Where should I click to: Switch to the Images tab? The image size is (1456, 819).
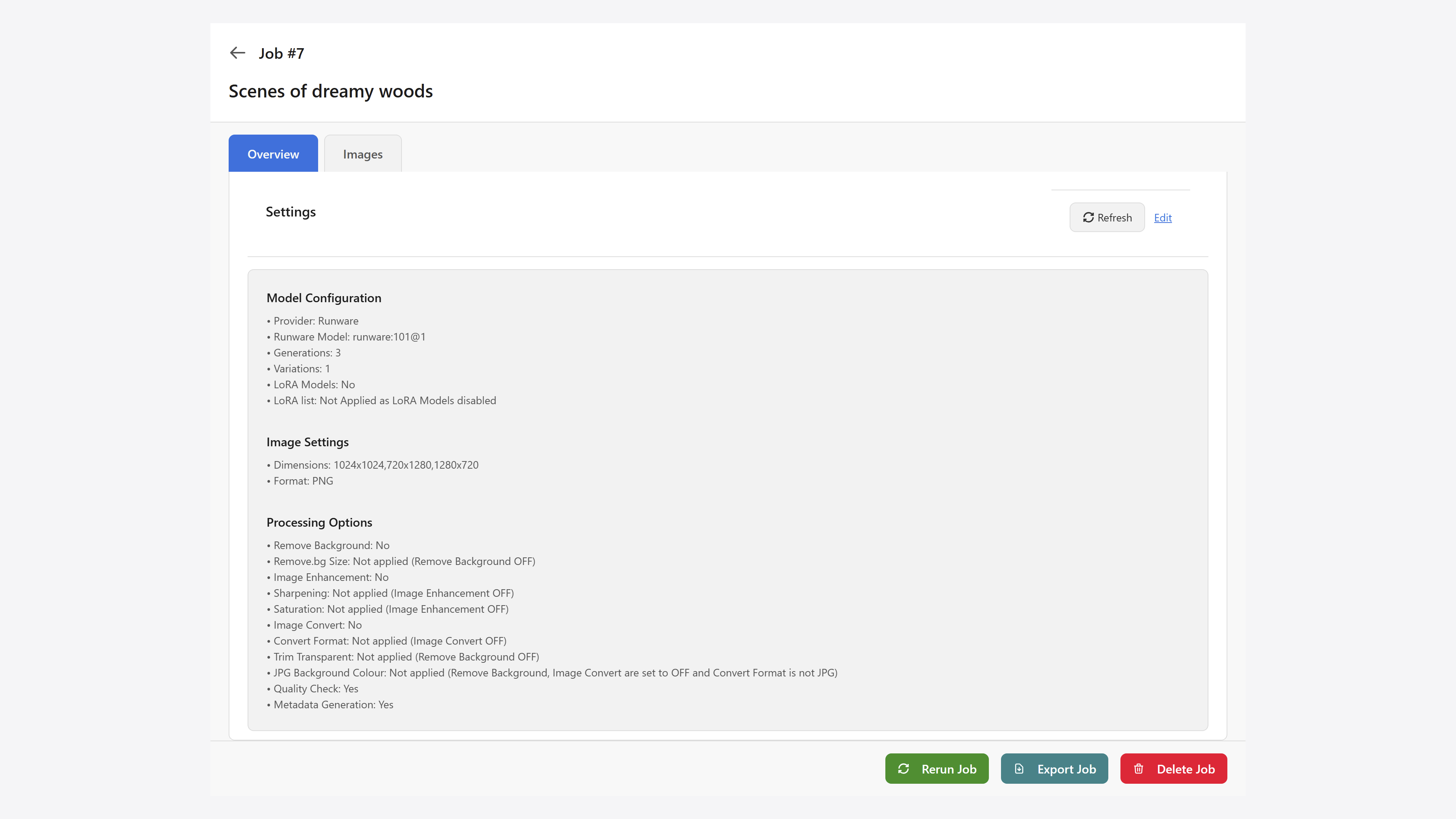click(362, 154)
